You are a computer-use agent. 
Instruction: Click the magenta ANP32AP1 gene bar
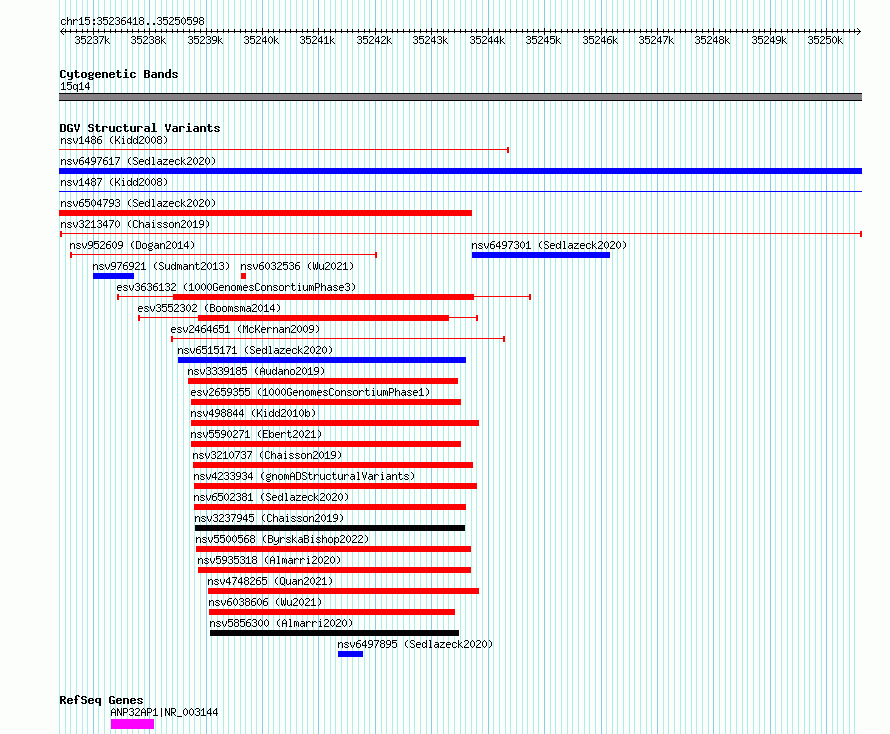click(132, 724)
